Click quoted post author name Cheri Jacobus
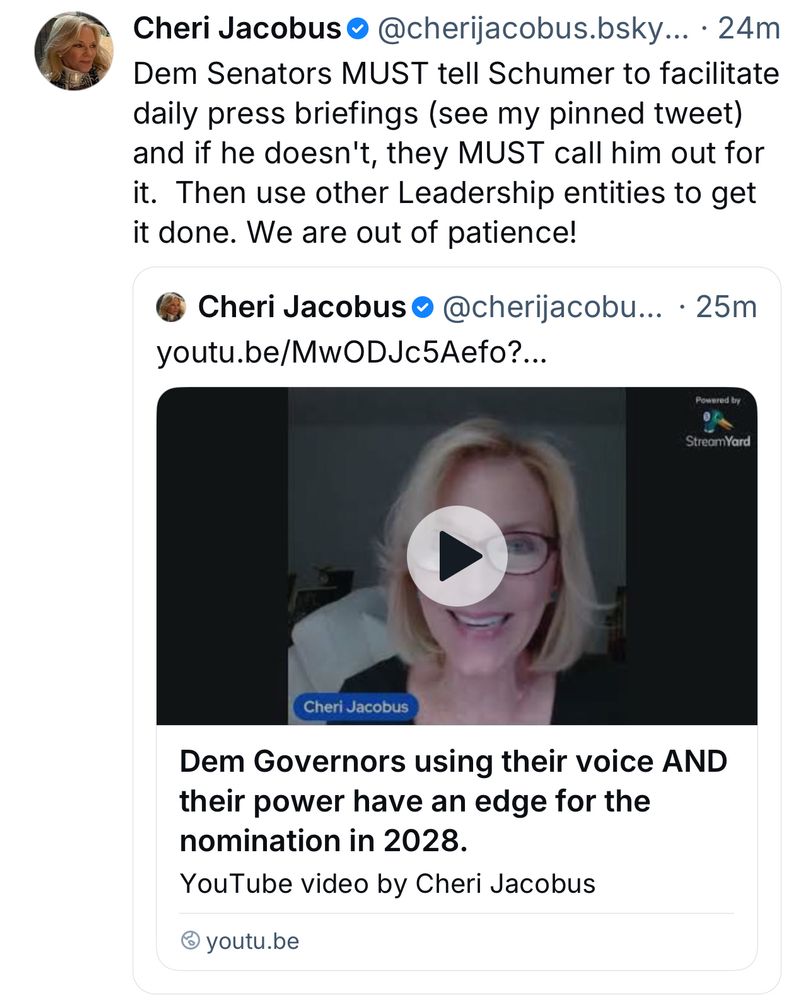The image size is (810, 1000). click(x=302, y=307)
